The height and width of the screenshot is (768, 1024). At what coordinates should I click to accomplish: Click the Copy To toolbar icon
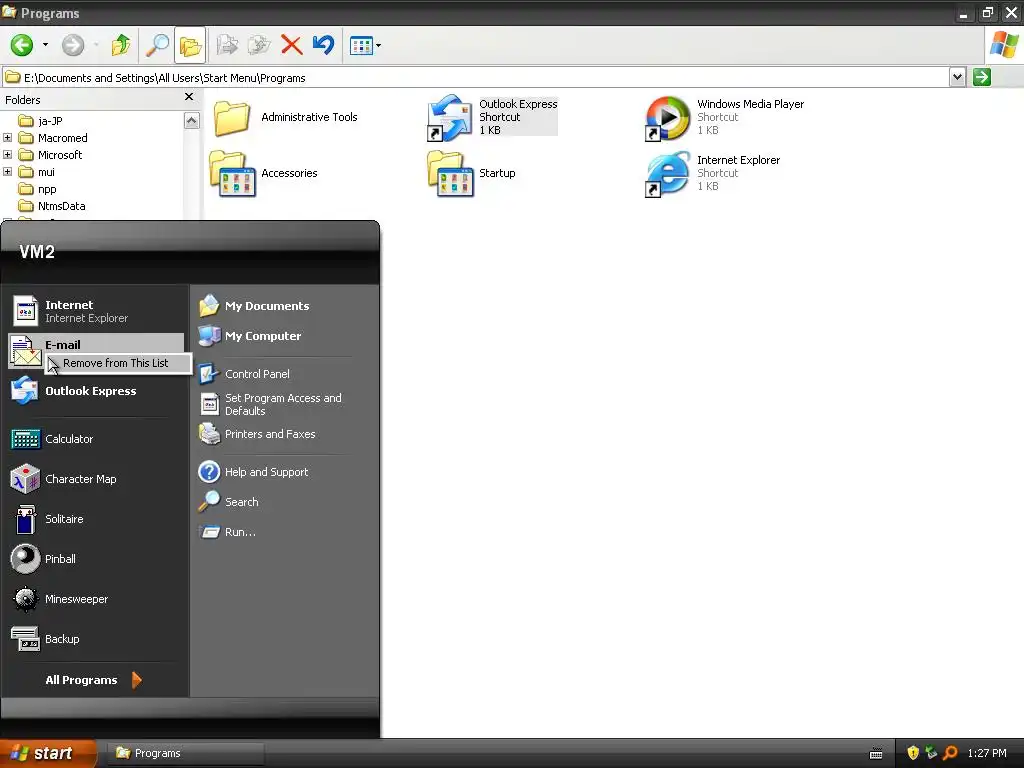(x=259, y=45)
